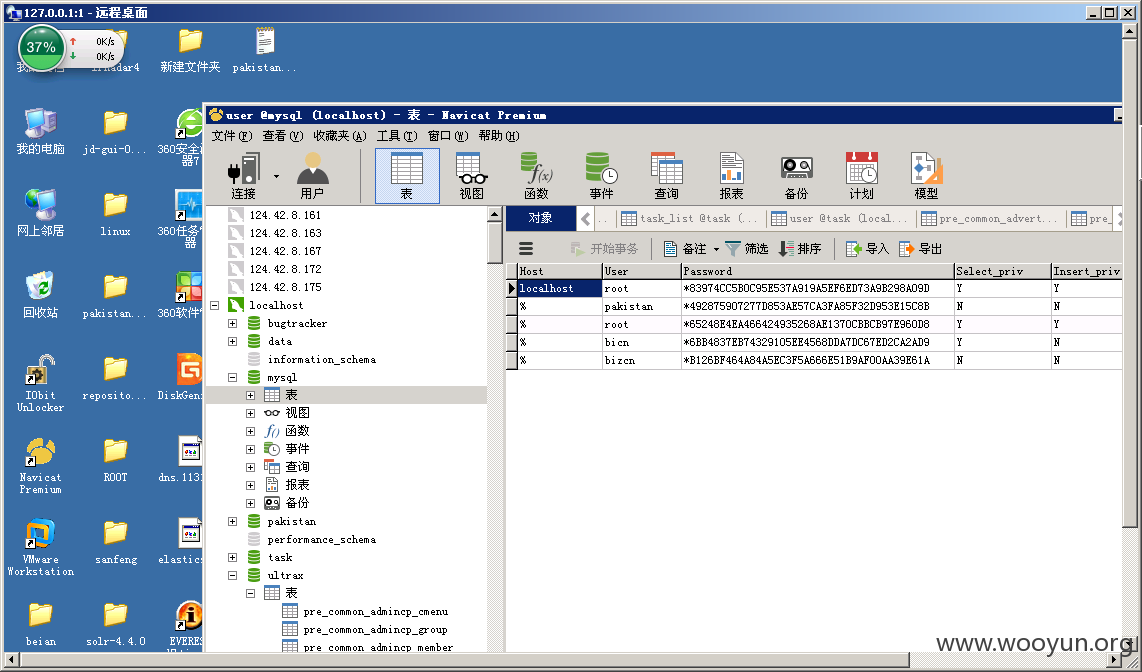The image size is (1142, 672).
Task: Open the 连接 connection tool
Action: tap(243, 175)
